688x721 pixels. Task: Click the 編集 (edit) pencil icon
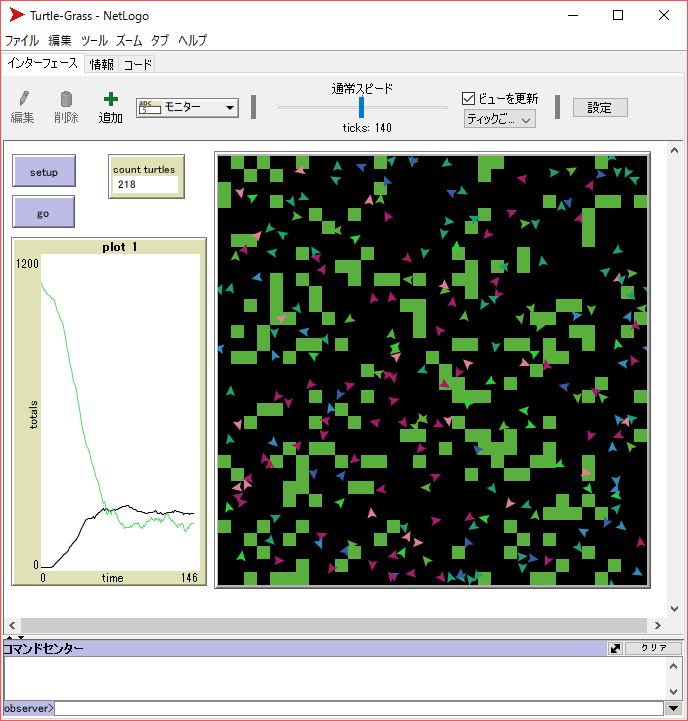[23, 99]
